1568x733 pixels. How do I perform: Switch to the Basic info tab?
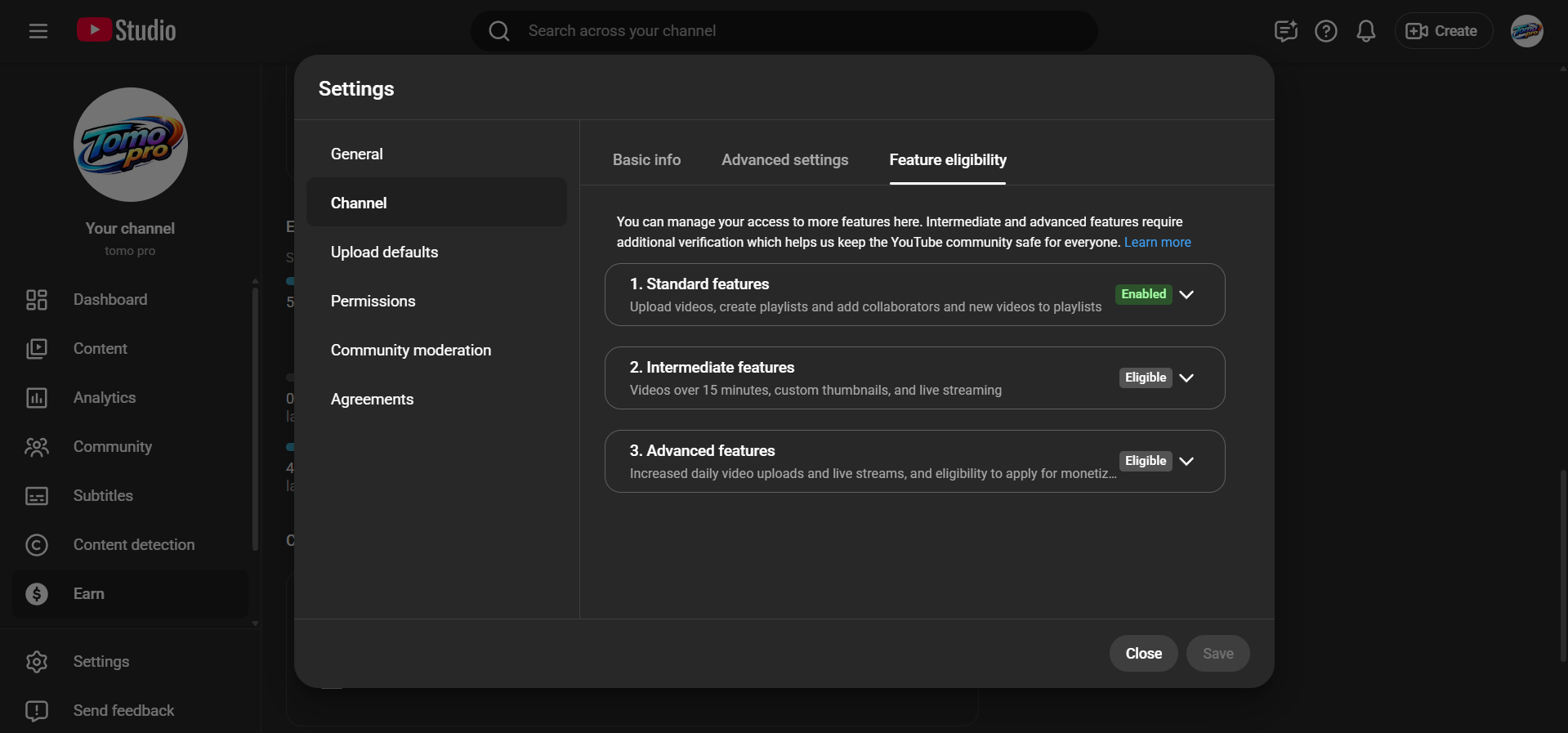coord(646,160)
